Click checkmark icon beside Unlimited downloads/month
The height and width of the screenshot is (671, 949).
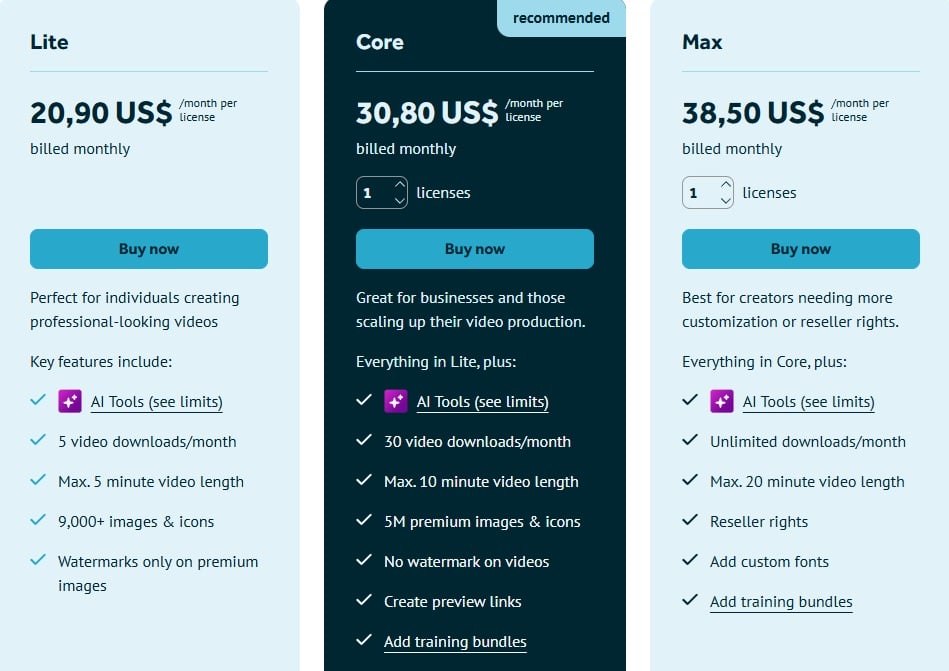pos(690,441)
